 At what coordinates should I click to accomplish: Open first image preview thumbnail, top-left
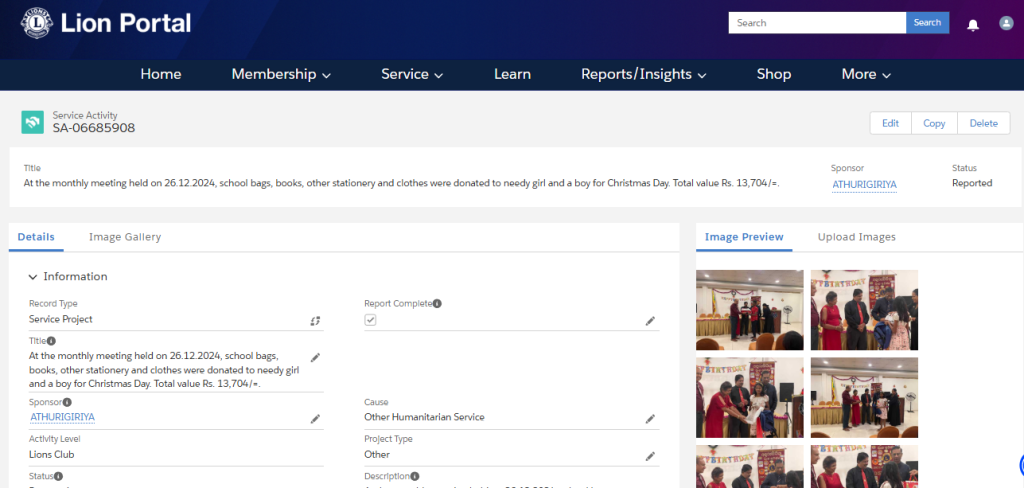click(x=750, y=310)
